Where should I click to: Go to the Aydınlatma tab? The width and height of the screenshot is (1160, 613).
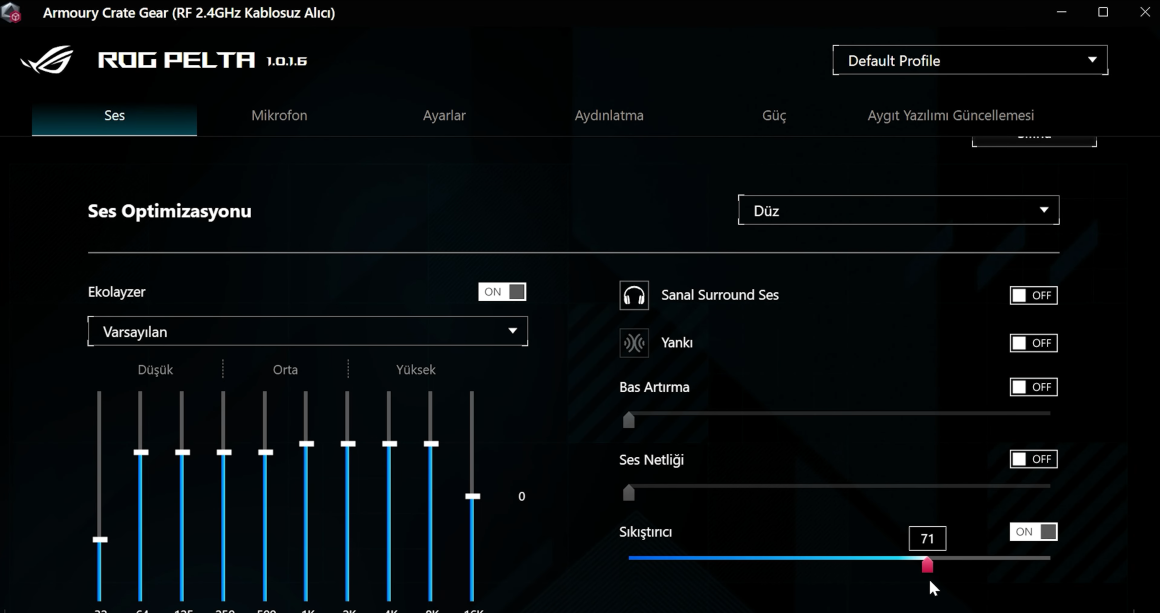[609, 115]
